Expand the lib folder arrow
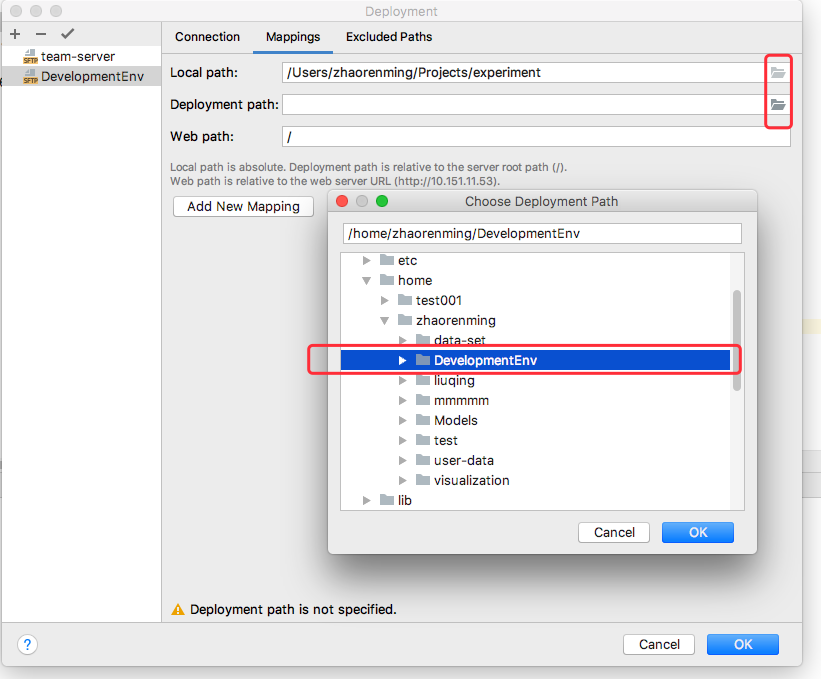821x679 pixels. [x=367, y=501]
